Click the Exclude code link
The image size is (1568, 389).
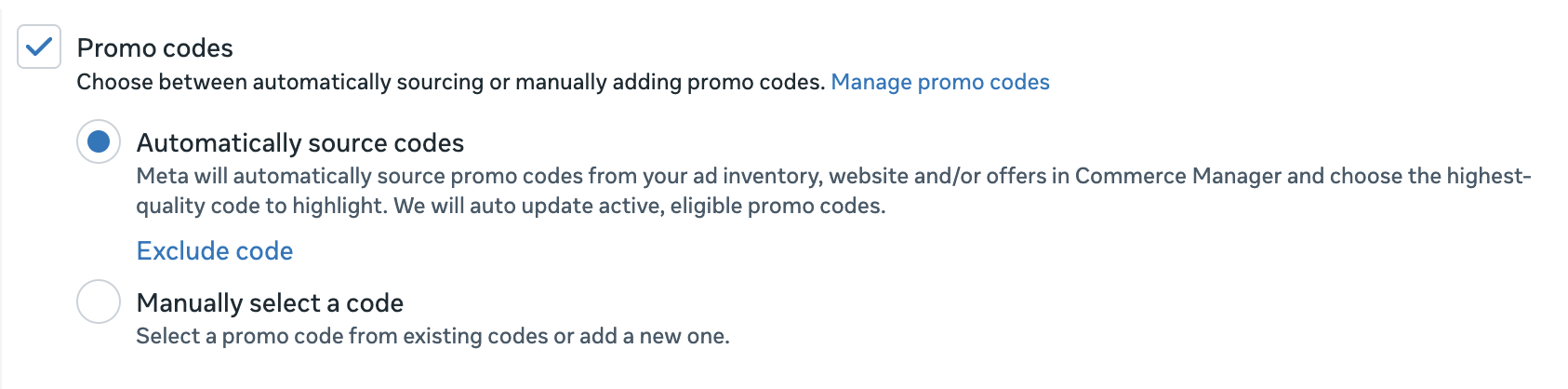[x=215, y=250]
